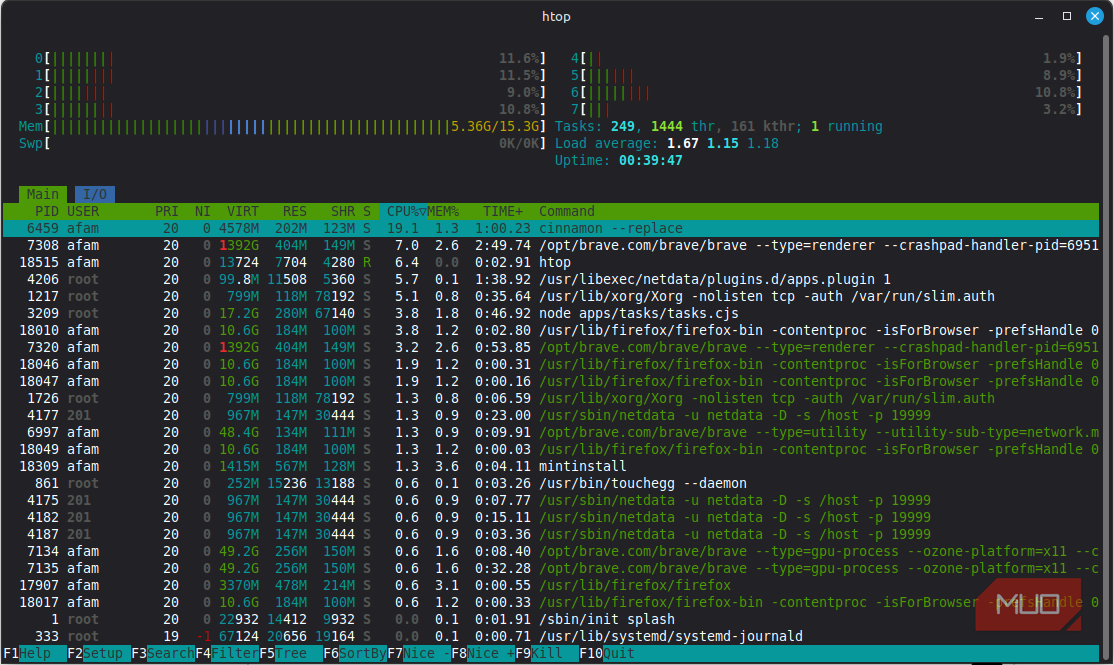The image size is (1114, 665).
Task: Select the systemd-journald process row
Action: (551, 636)
